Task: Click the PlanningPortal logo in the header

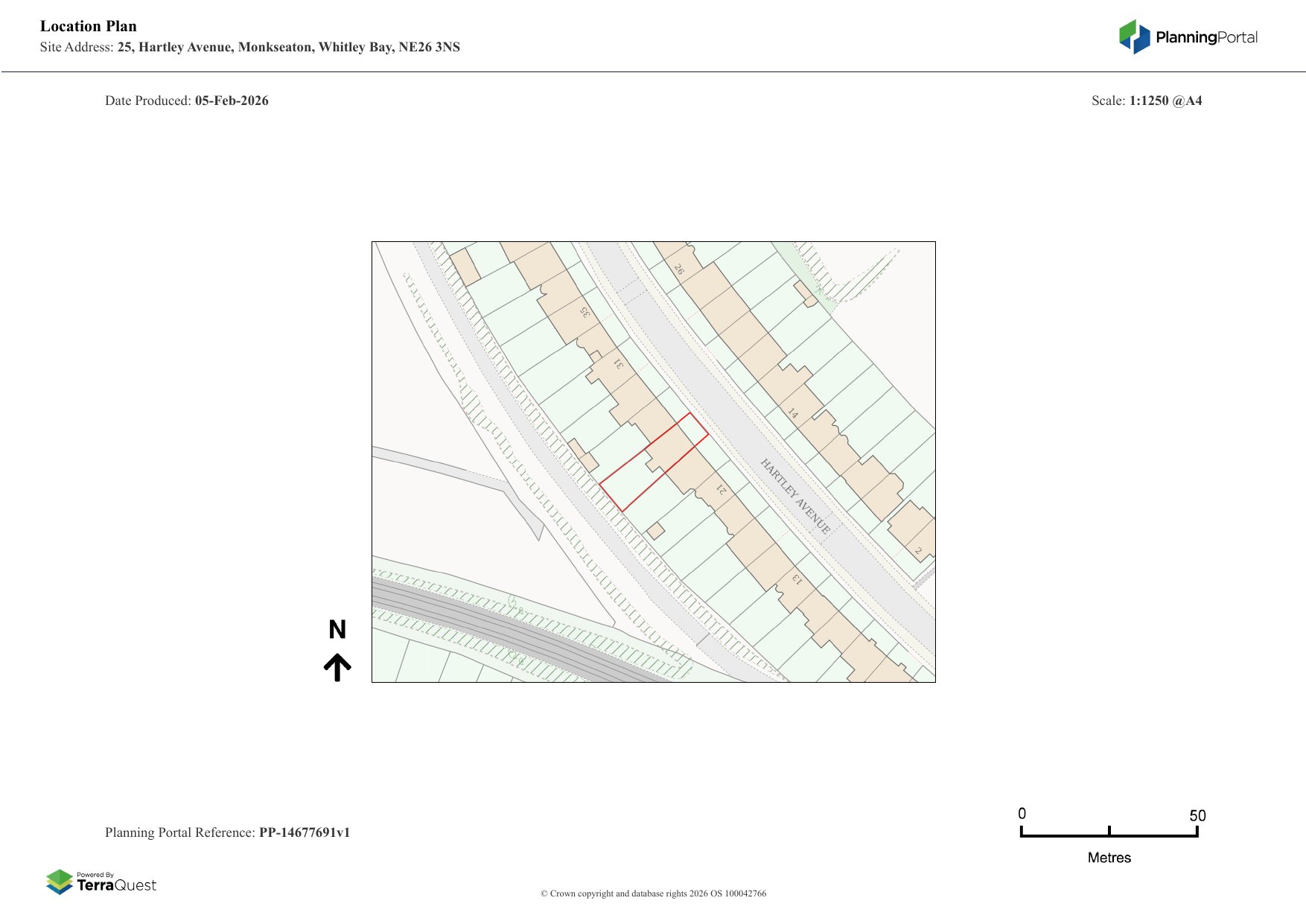Action: pyautogui.click(x=1188, y=37)
